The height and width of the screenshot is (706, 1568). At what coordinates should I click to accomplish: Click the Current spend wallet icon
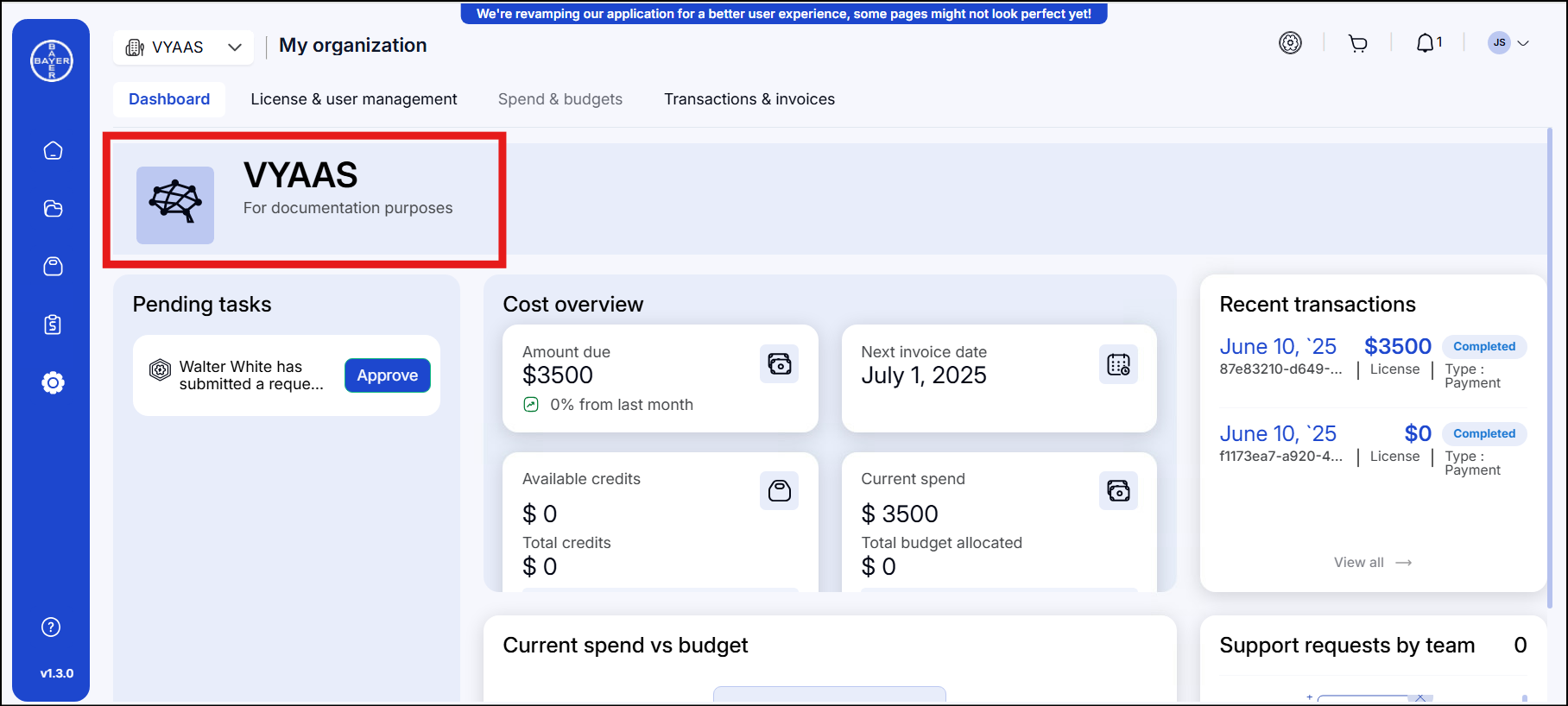[x=1118, y=491]
